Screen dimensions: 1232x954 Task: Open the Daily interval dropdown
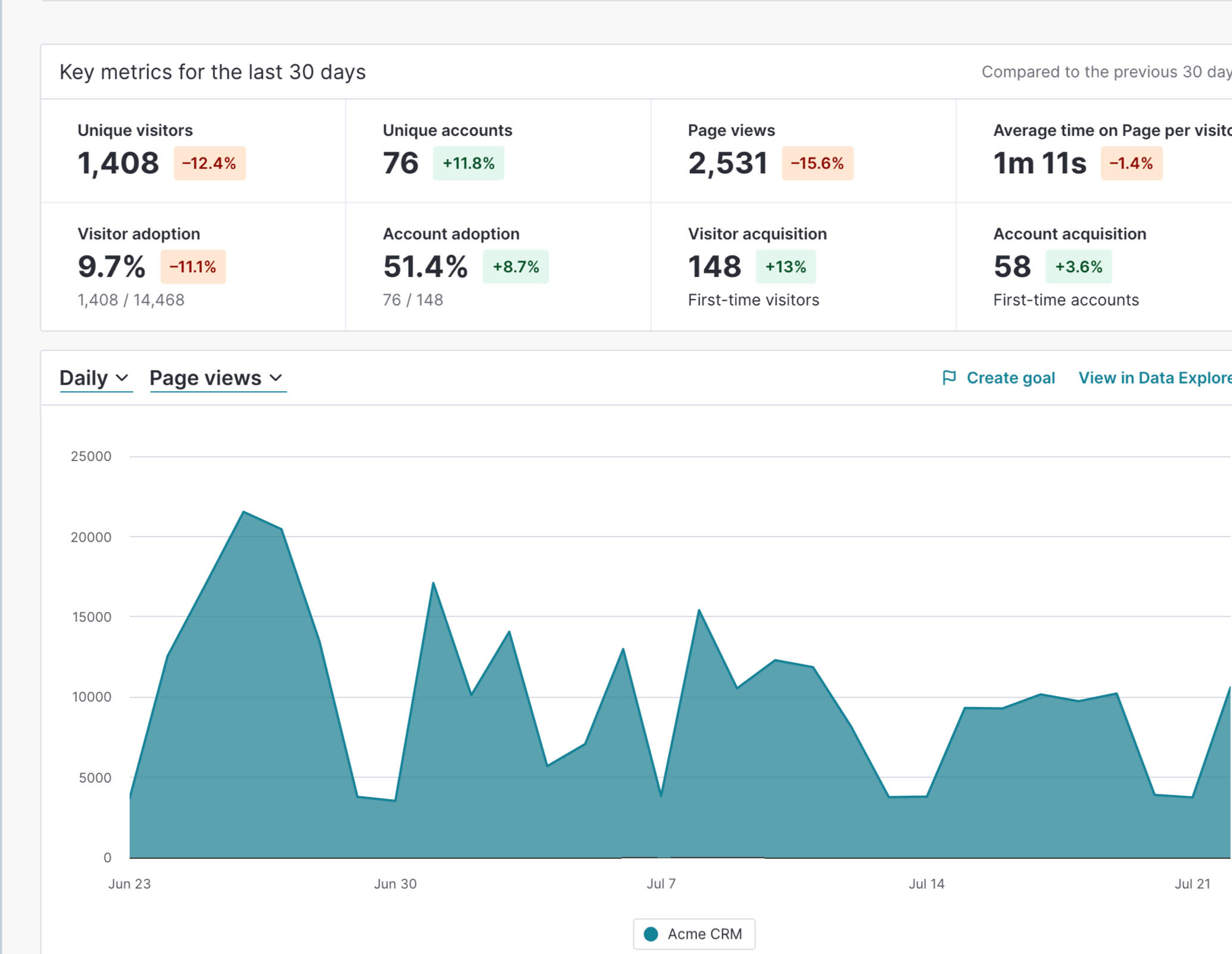pyautogui.click(x=95, y=378)
